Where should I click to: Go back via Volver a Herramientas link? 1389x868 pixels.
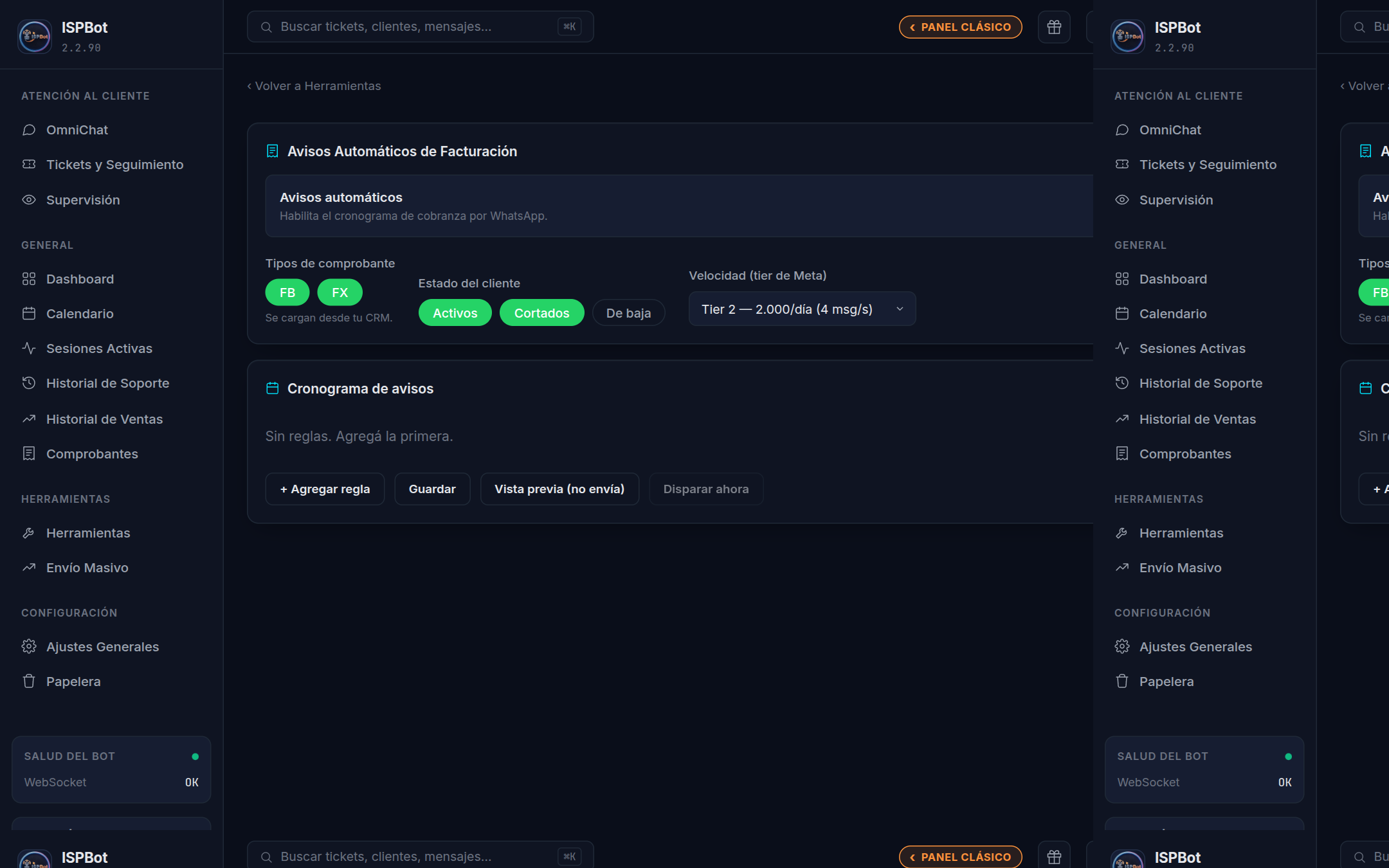(x=314, y=86)
